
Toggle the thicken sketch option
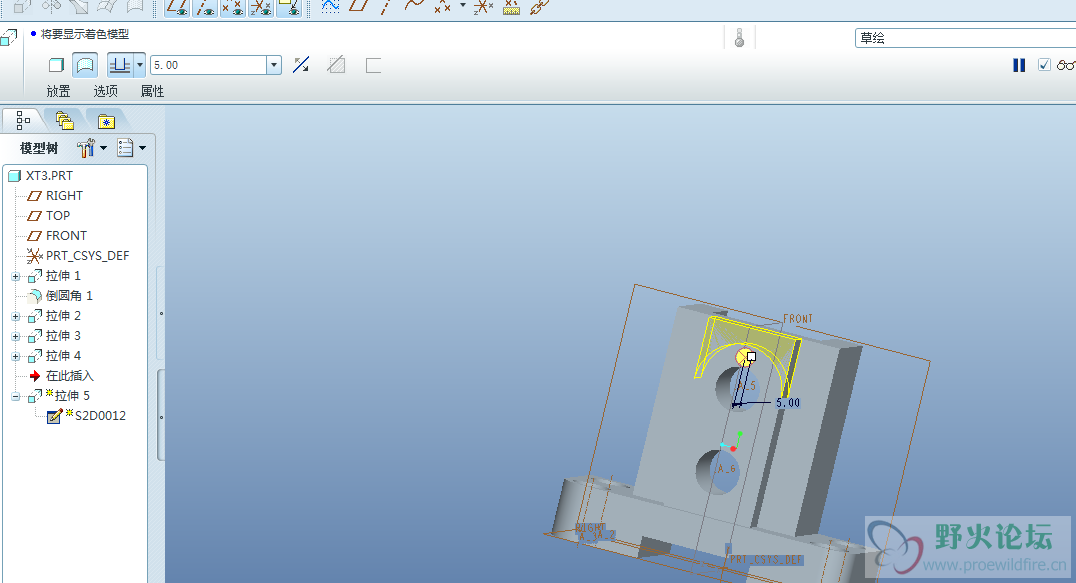(x=373, y=65)
